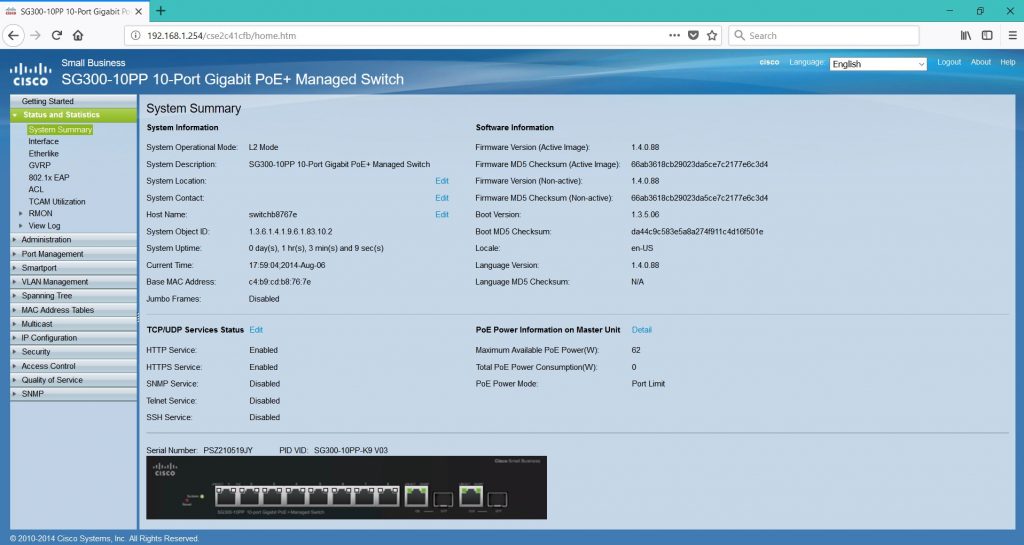Open Interface statistics page

[44, 142]
